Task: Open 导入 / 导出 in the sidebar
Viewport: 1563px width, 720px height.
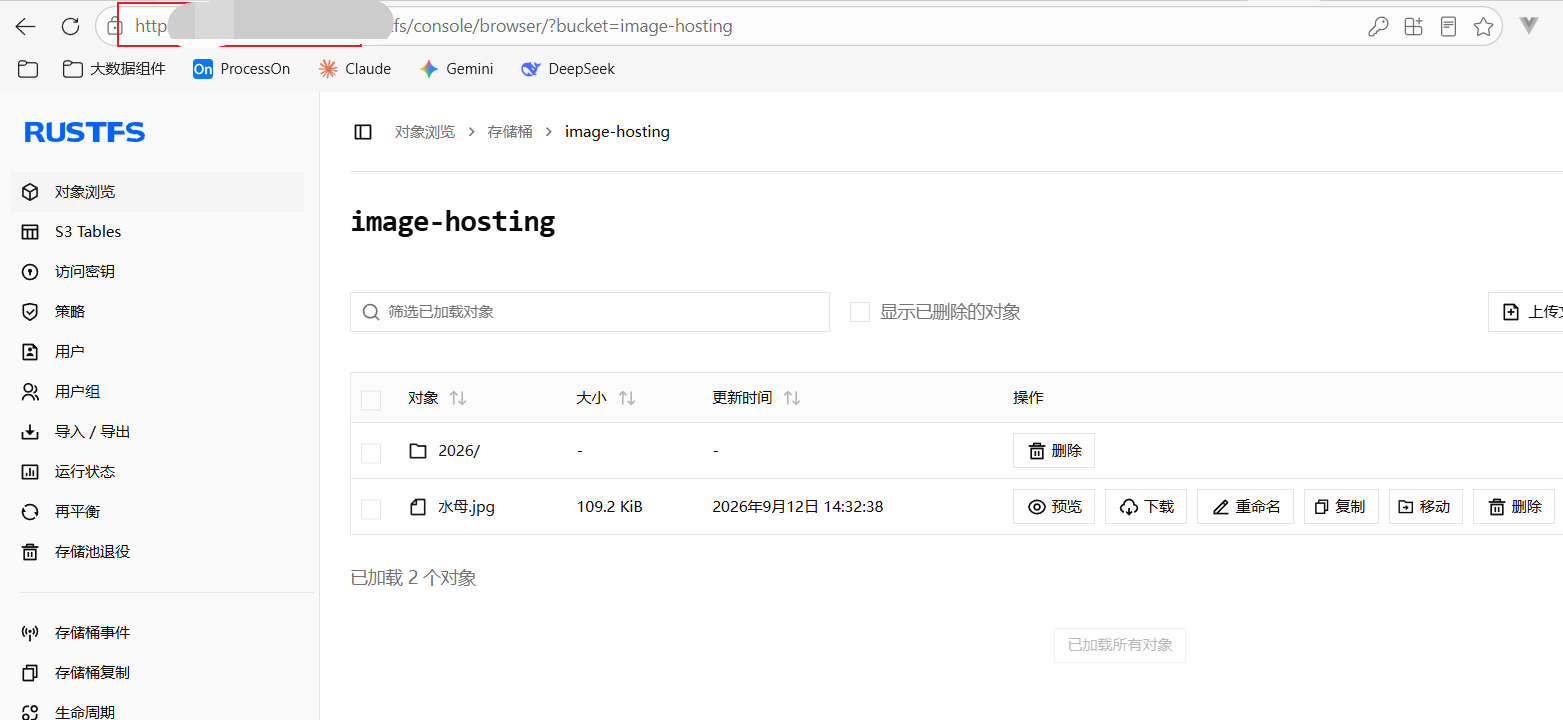Action: [x=157, y=432]
